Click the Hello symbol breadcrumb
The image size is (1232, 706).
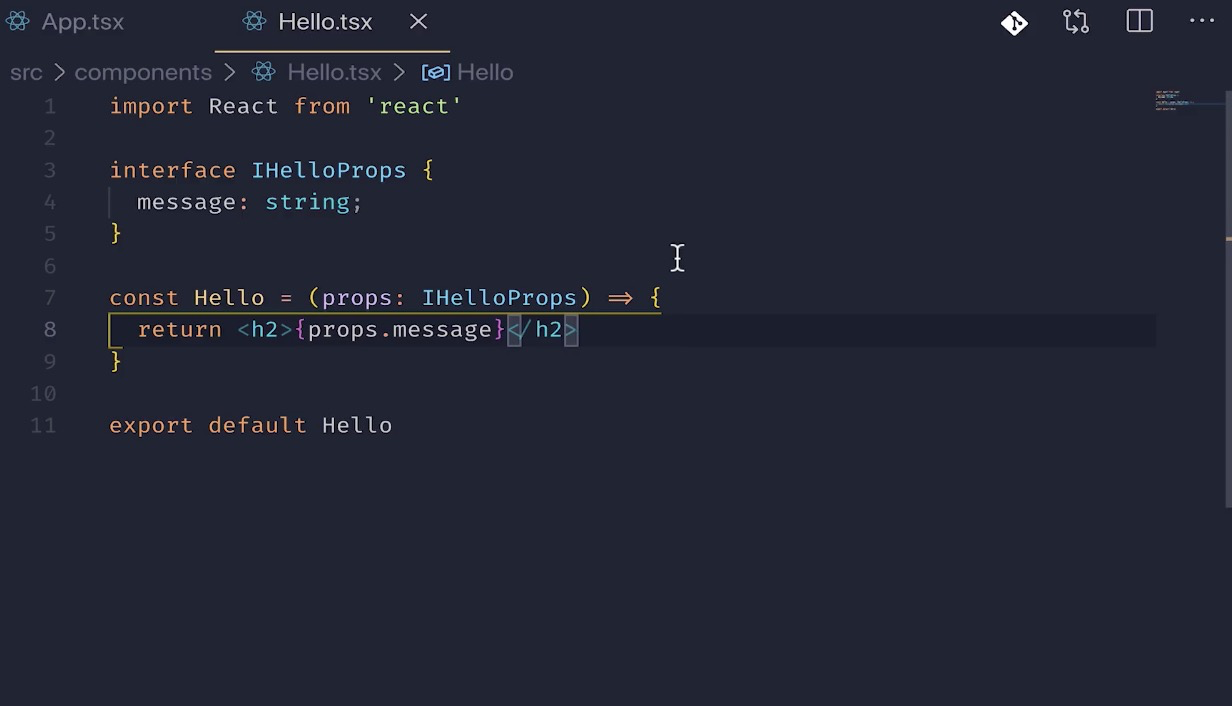coord(485,72)
